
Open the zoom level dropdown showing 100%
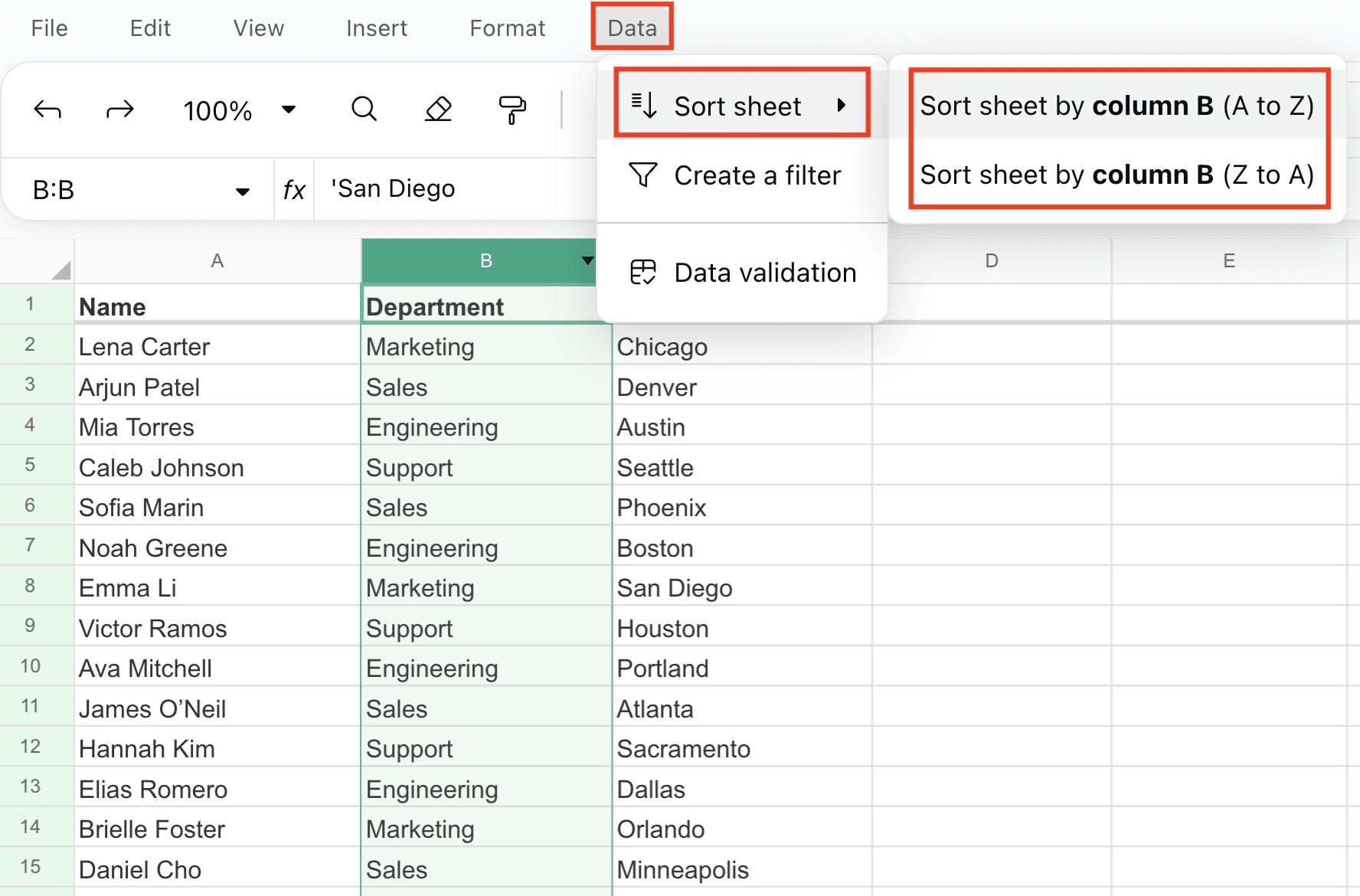pos(289,110)
